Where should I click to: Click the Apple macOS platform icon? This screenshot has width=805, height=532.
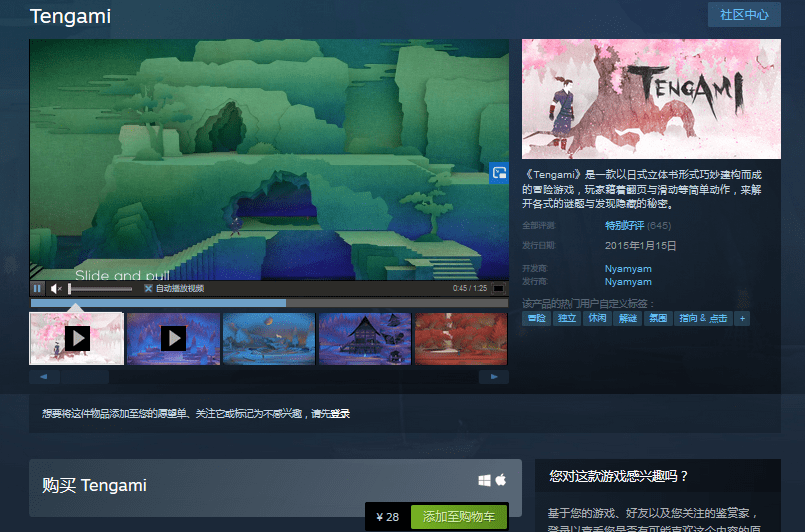click(501, 480)
